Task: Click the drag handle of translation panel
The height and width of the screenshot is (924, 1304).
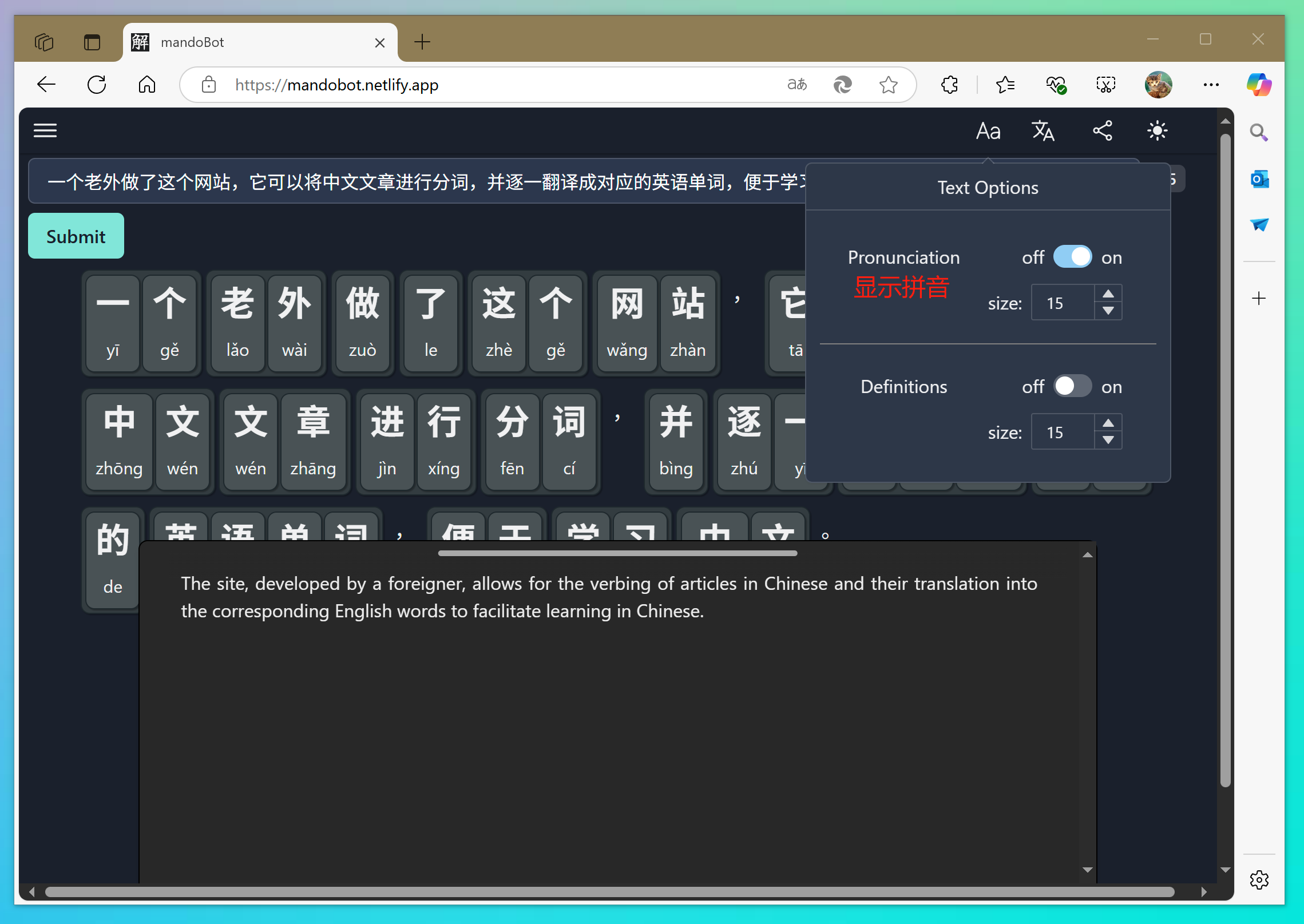Action: coord(617,553)
